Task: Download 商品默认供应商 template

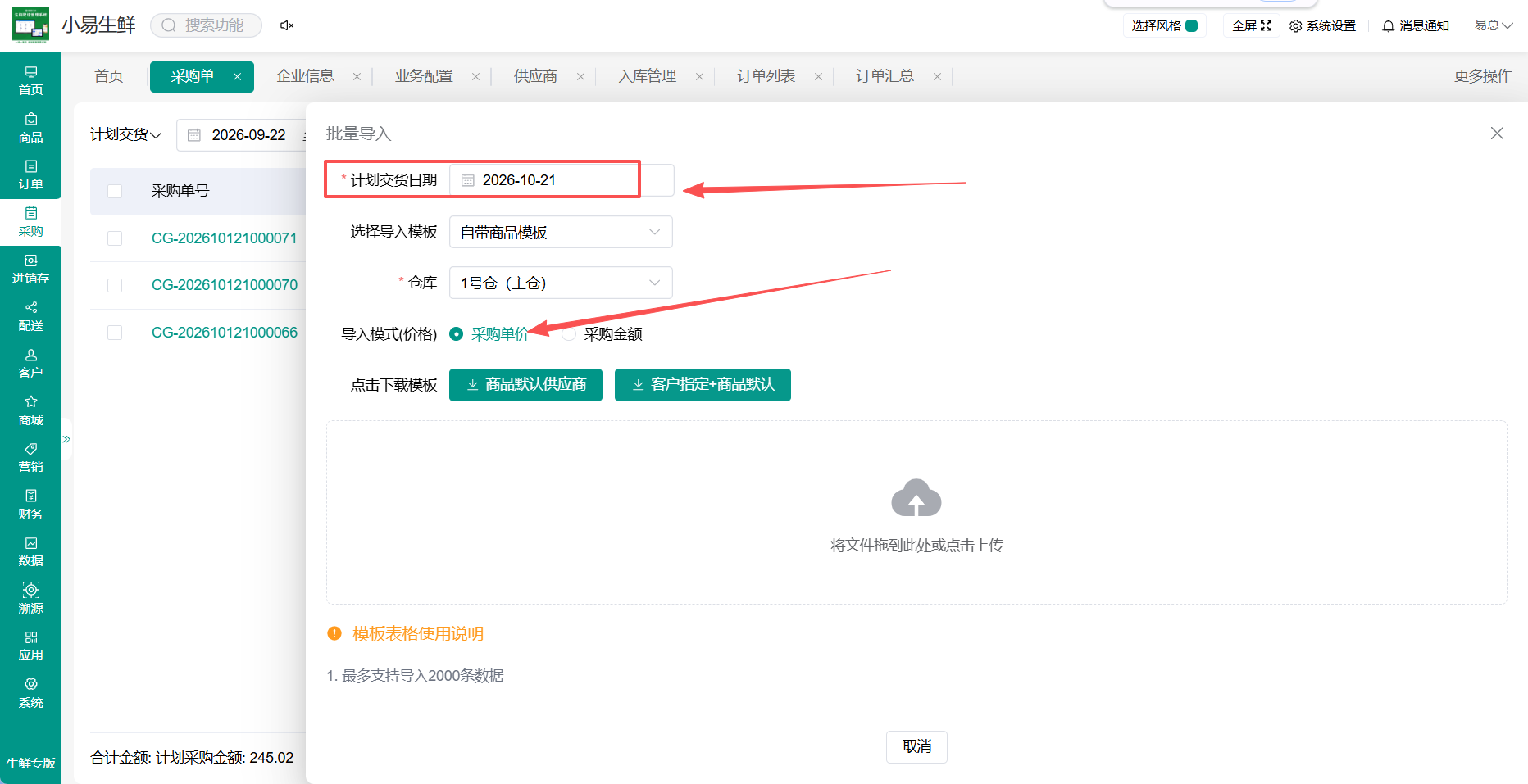Action: pos(525,385)
